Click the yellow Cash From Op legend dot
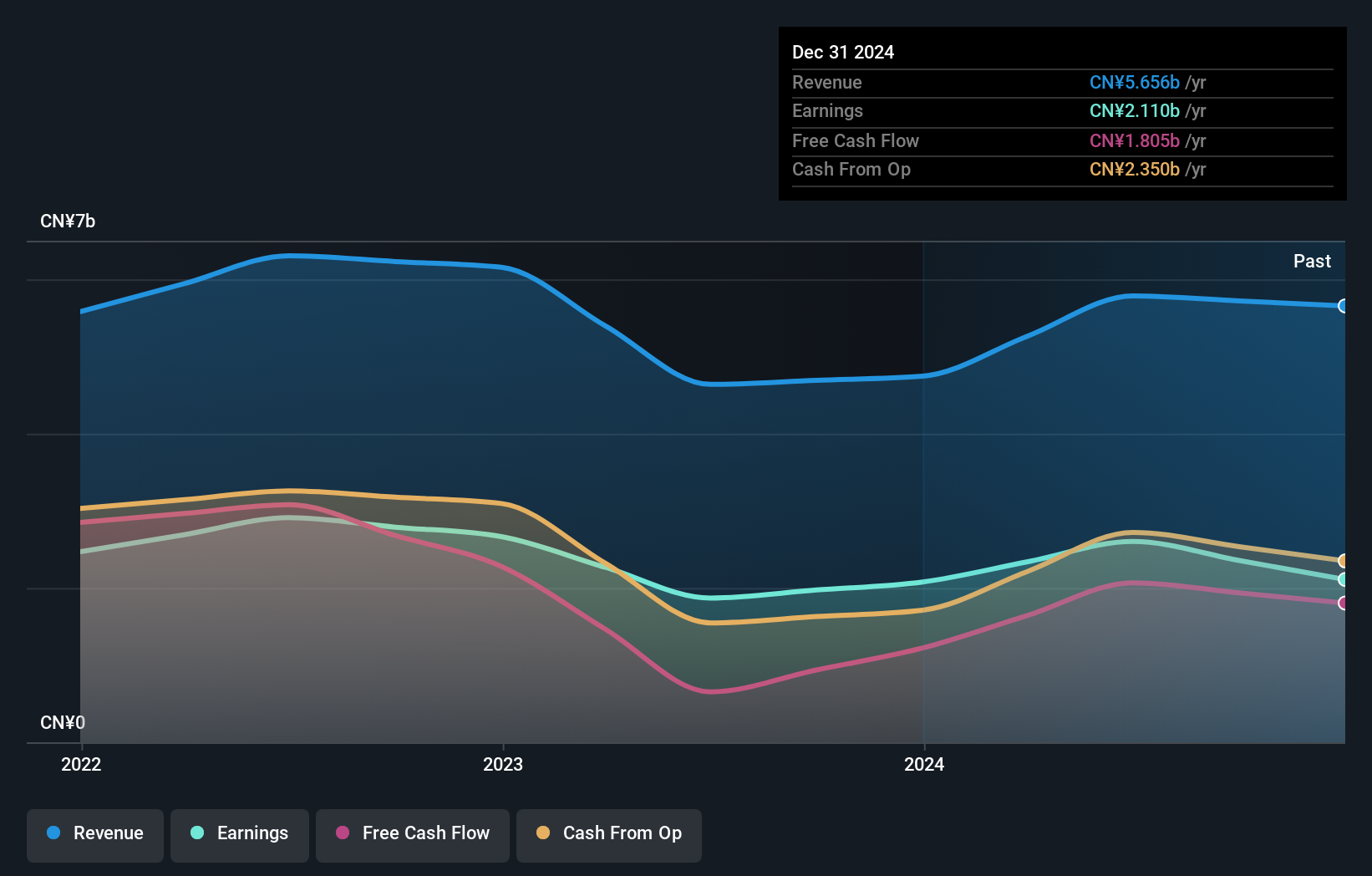The height and width of the screenshot is (876, 1372). coord(543,833)
